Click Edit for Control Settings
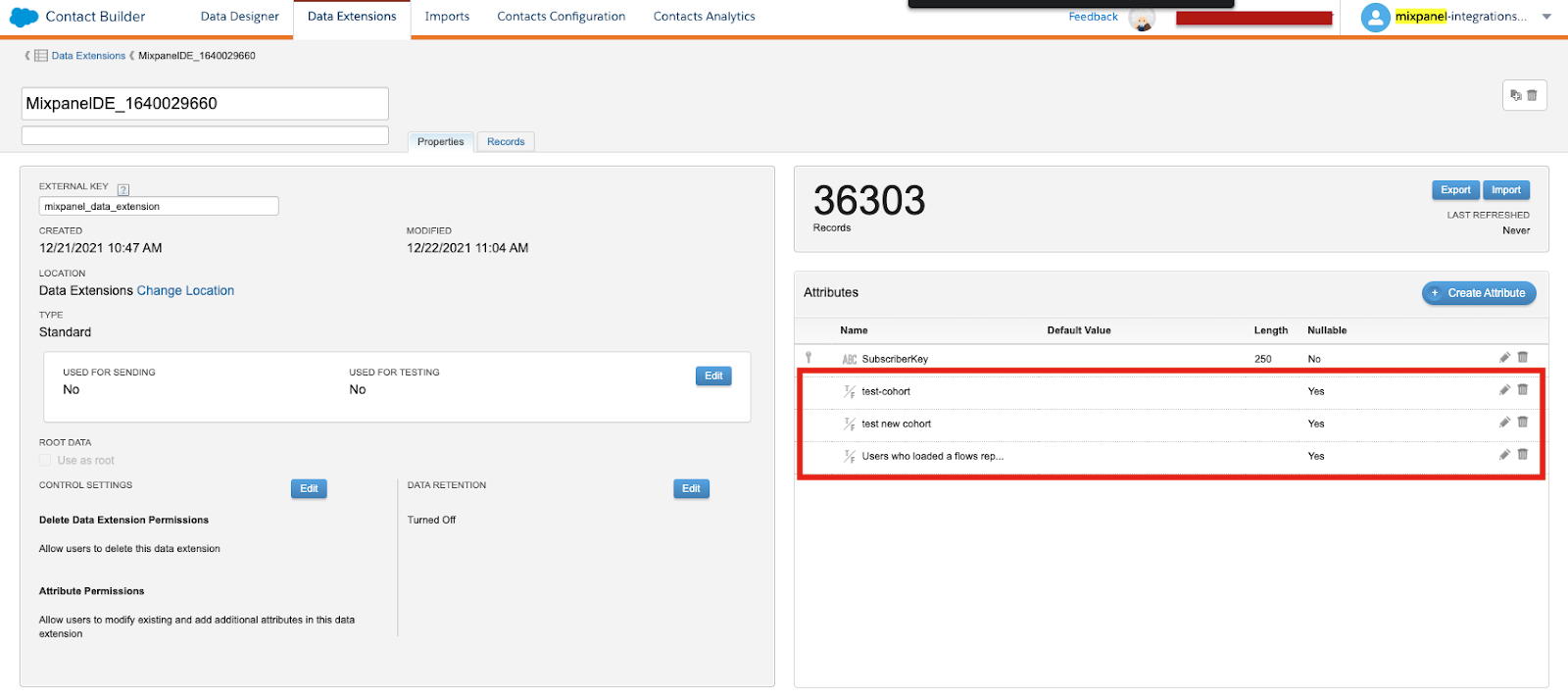 click(x=309, y=488)
